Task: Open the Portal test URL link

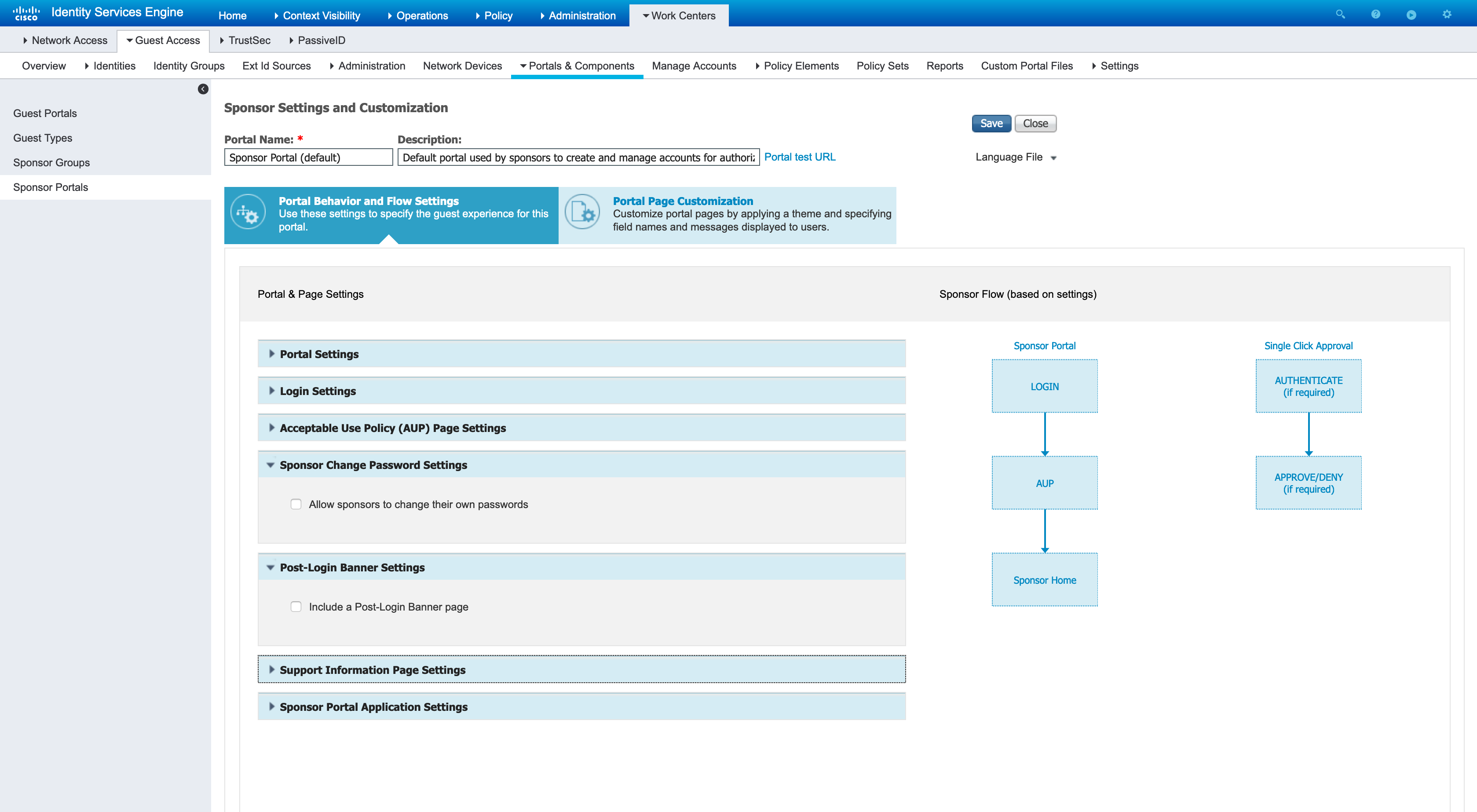Action: click(799, 157)
